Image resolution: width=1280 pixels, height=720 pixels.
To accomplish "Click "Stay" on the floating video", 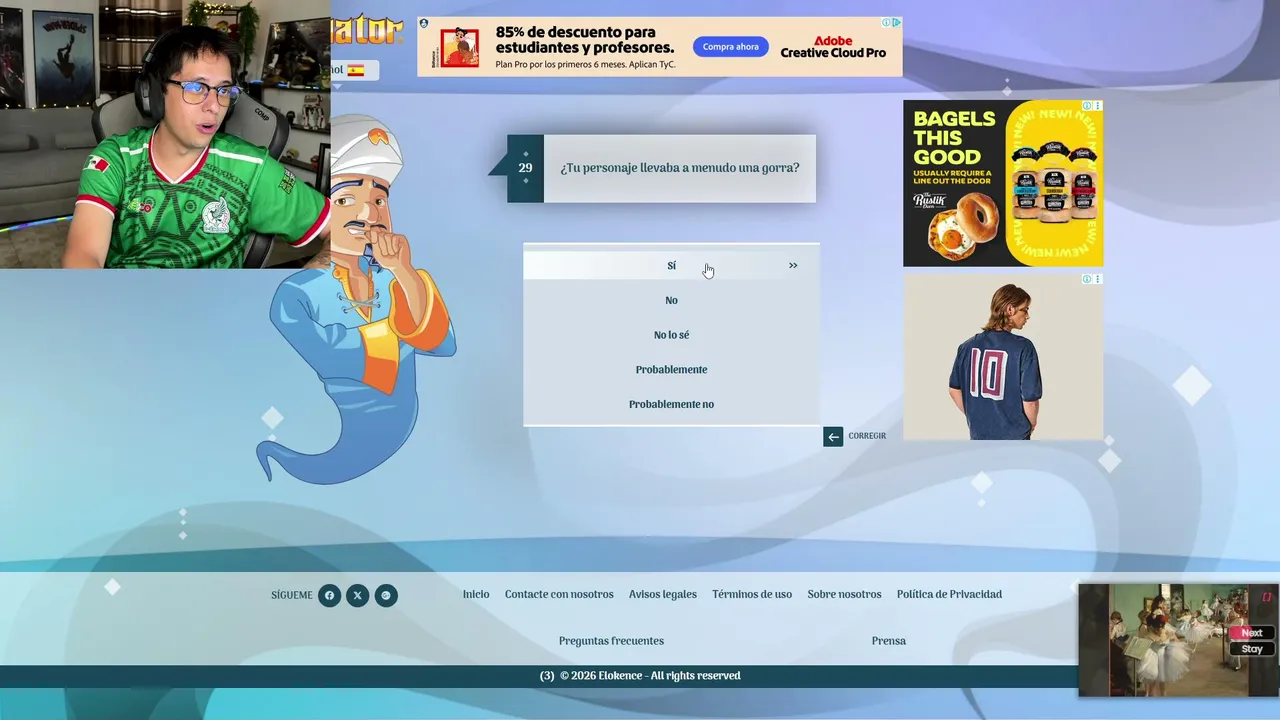I will point(1252,649).
